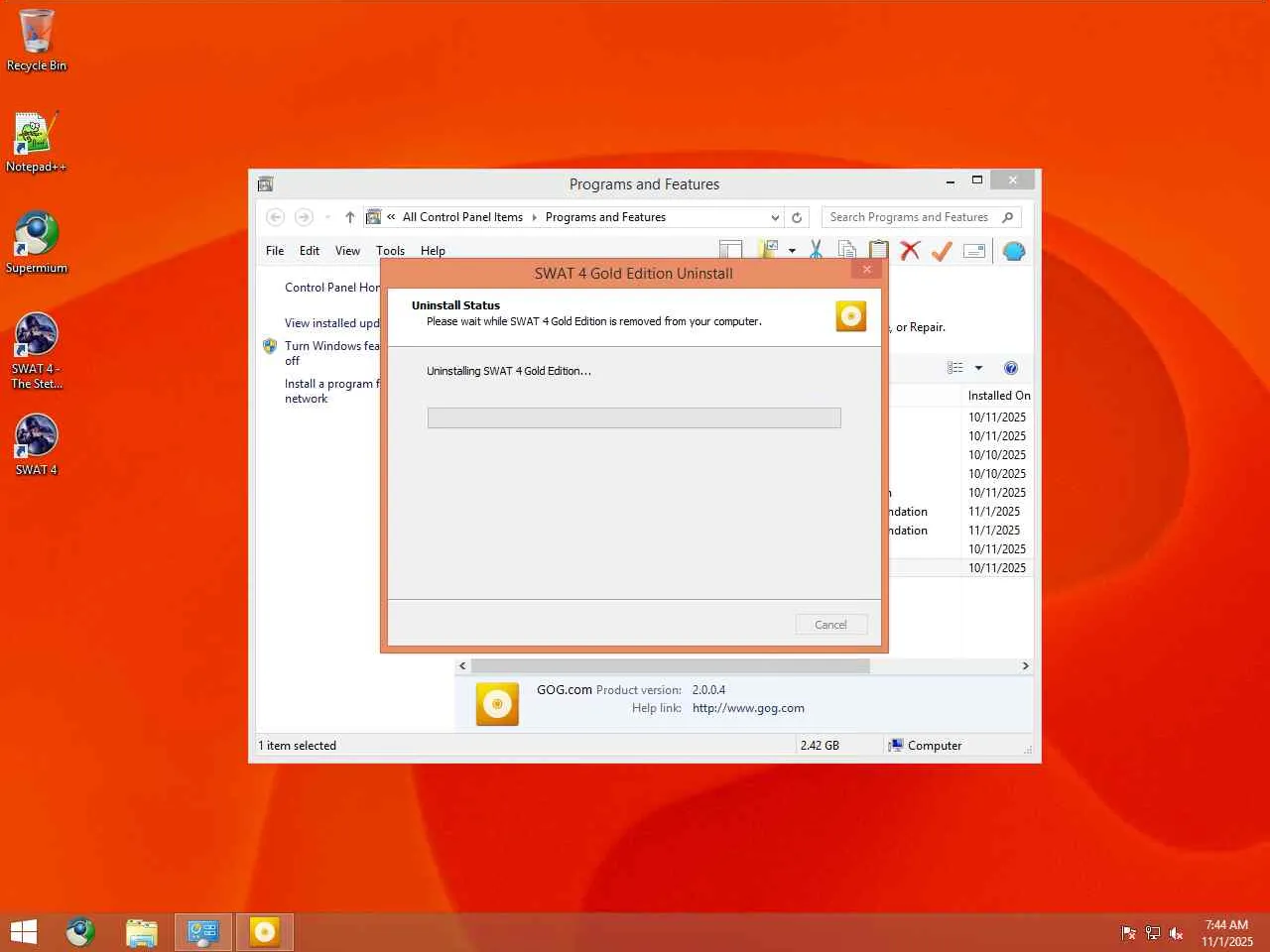Click the clipboard Paste toolbar icon
This screenshot has height=952, width=1270.
878,250
